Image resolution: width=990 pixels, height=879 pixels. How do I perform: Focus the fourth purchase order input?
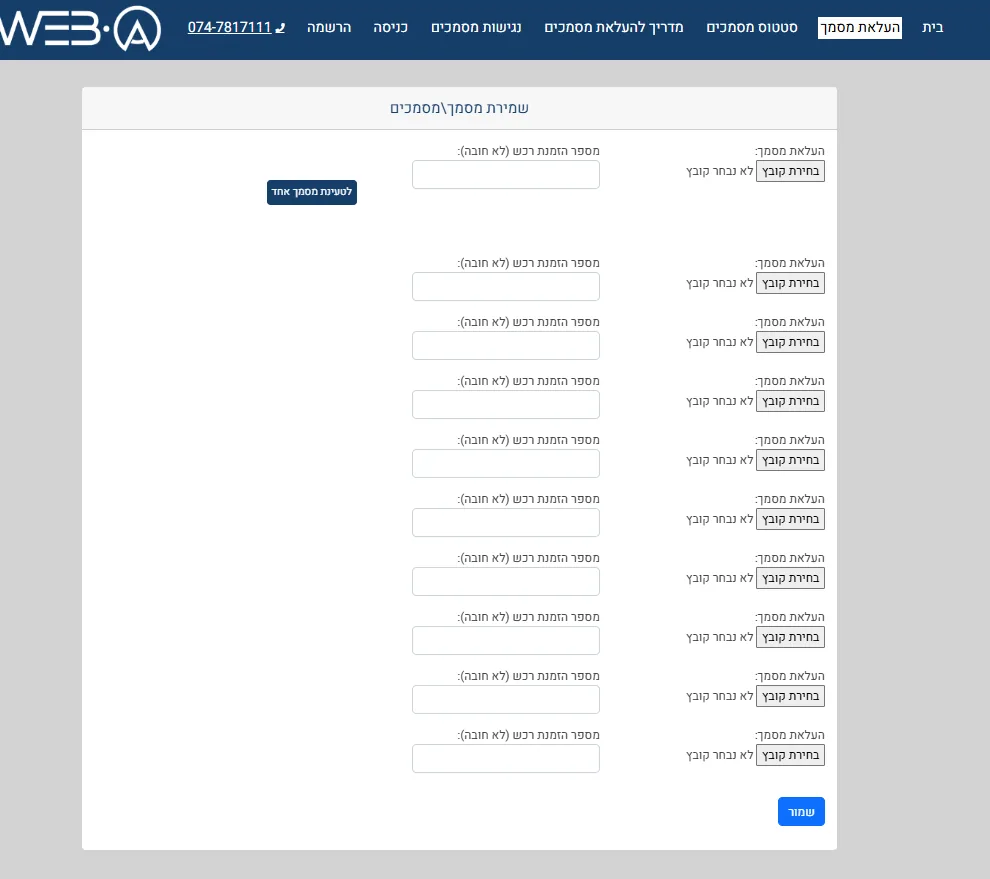506,405
